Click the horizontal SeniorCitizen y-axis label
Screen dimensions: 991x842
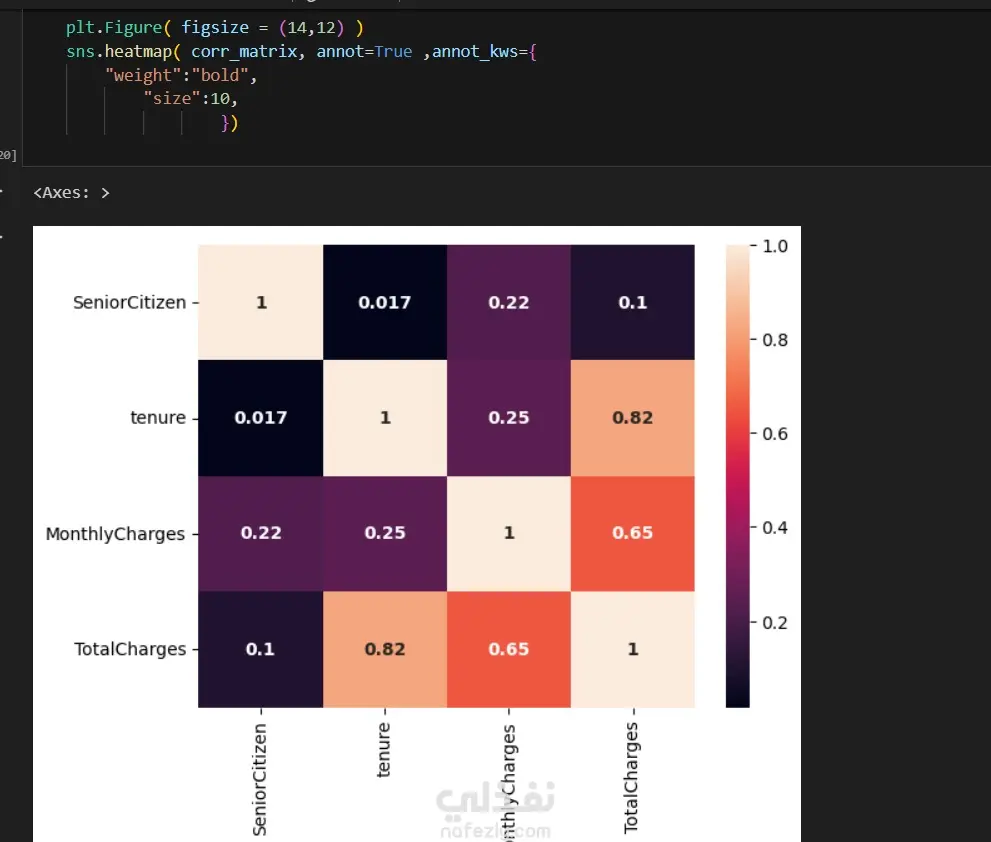130,303
